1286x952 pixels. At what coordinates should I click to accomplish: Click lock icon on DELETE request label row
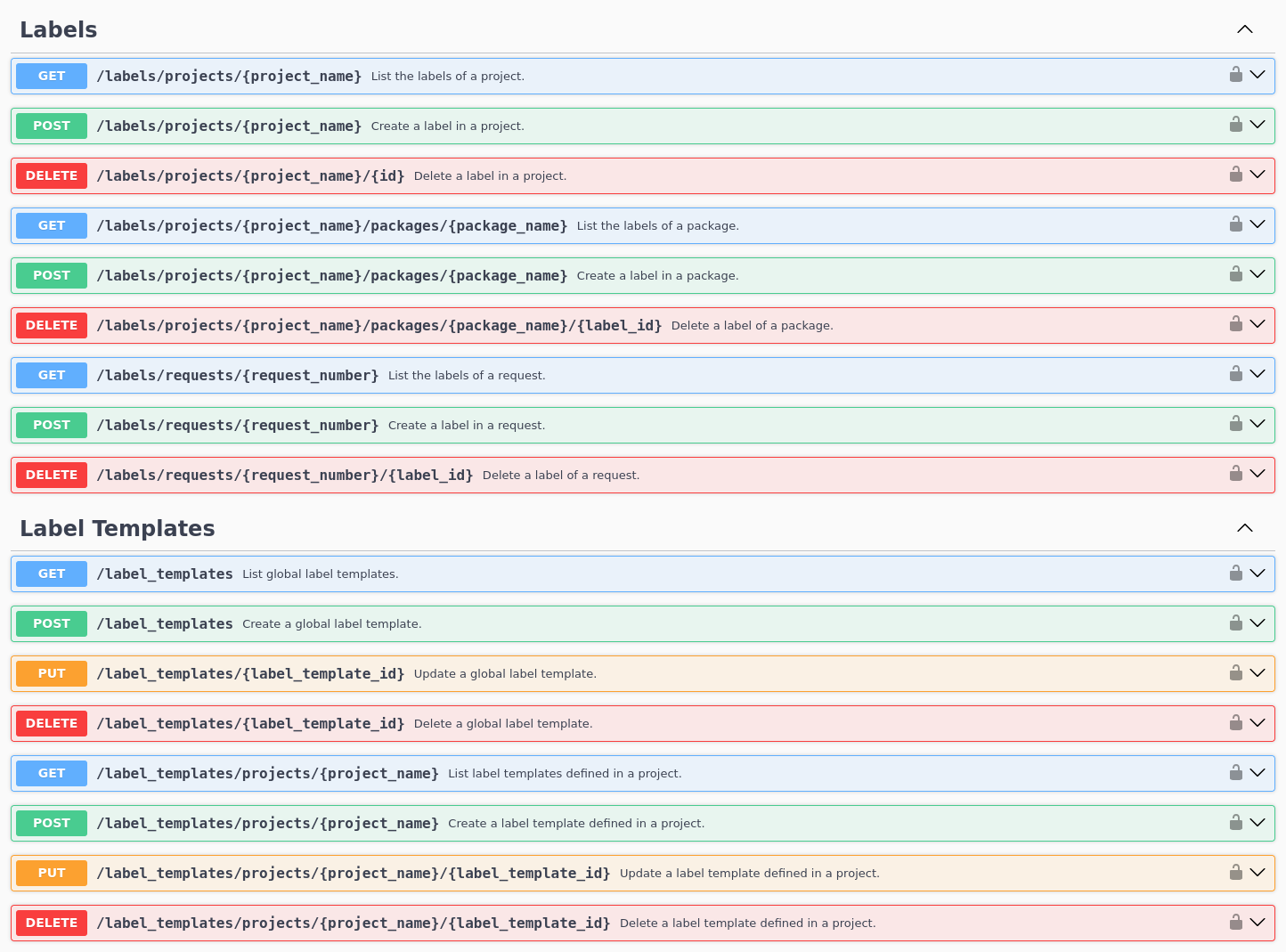coord(1235,474)
